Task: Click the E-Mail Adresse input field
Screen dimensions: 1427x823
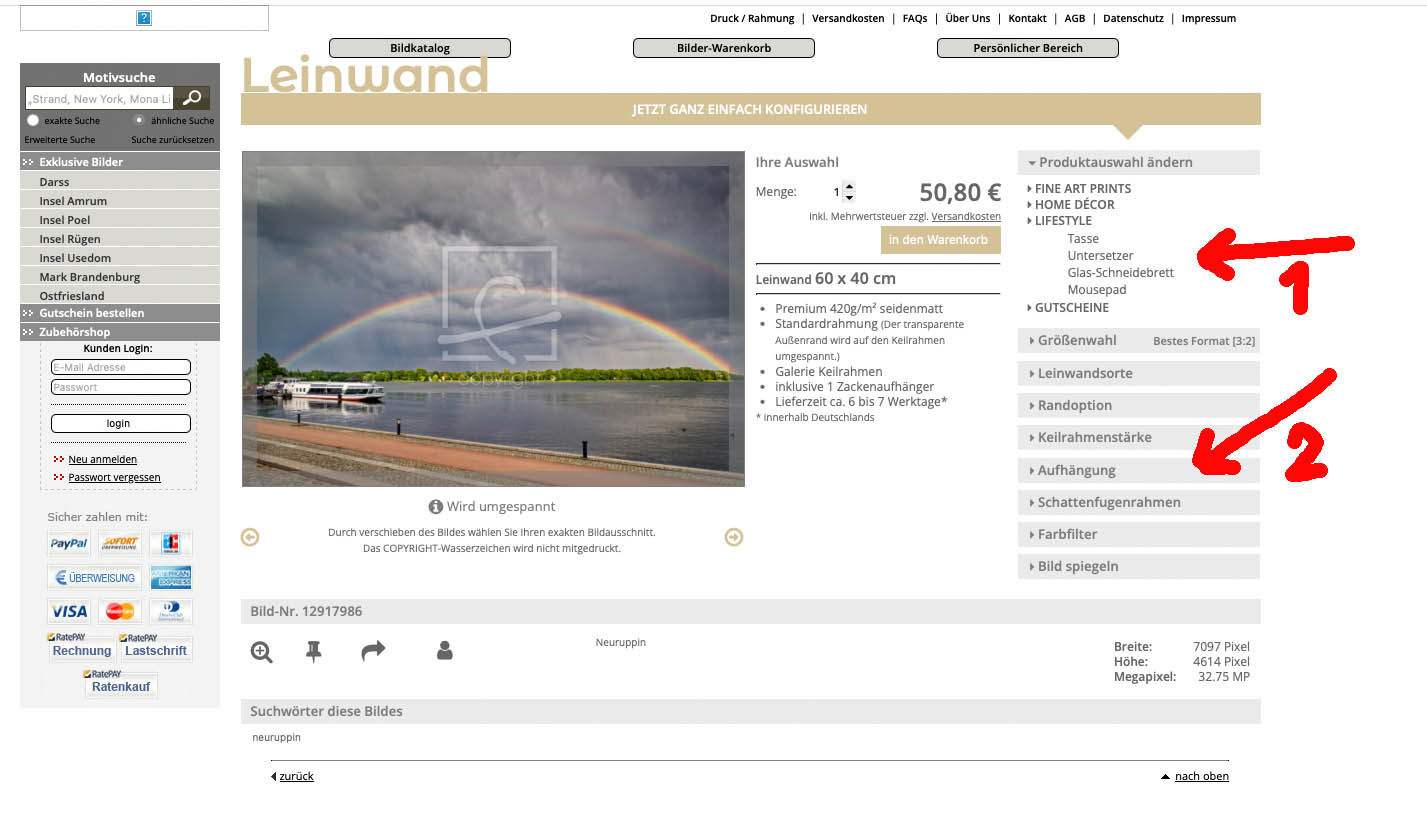Action: [x=121, y=367]
